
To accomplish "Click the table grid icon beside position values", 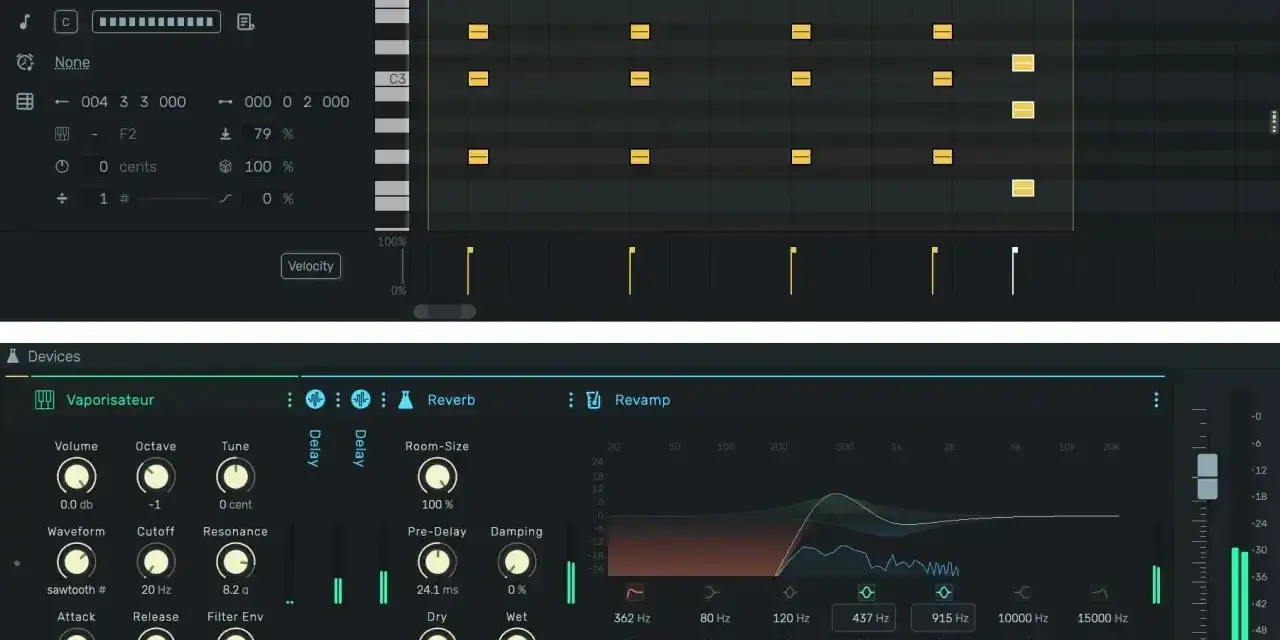I will click(x=25, y=102).
